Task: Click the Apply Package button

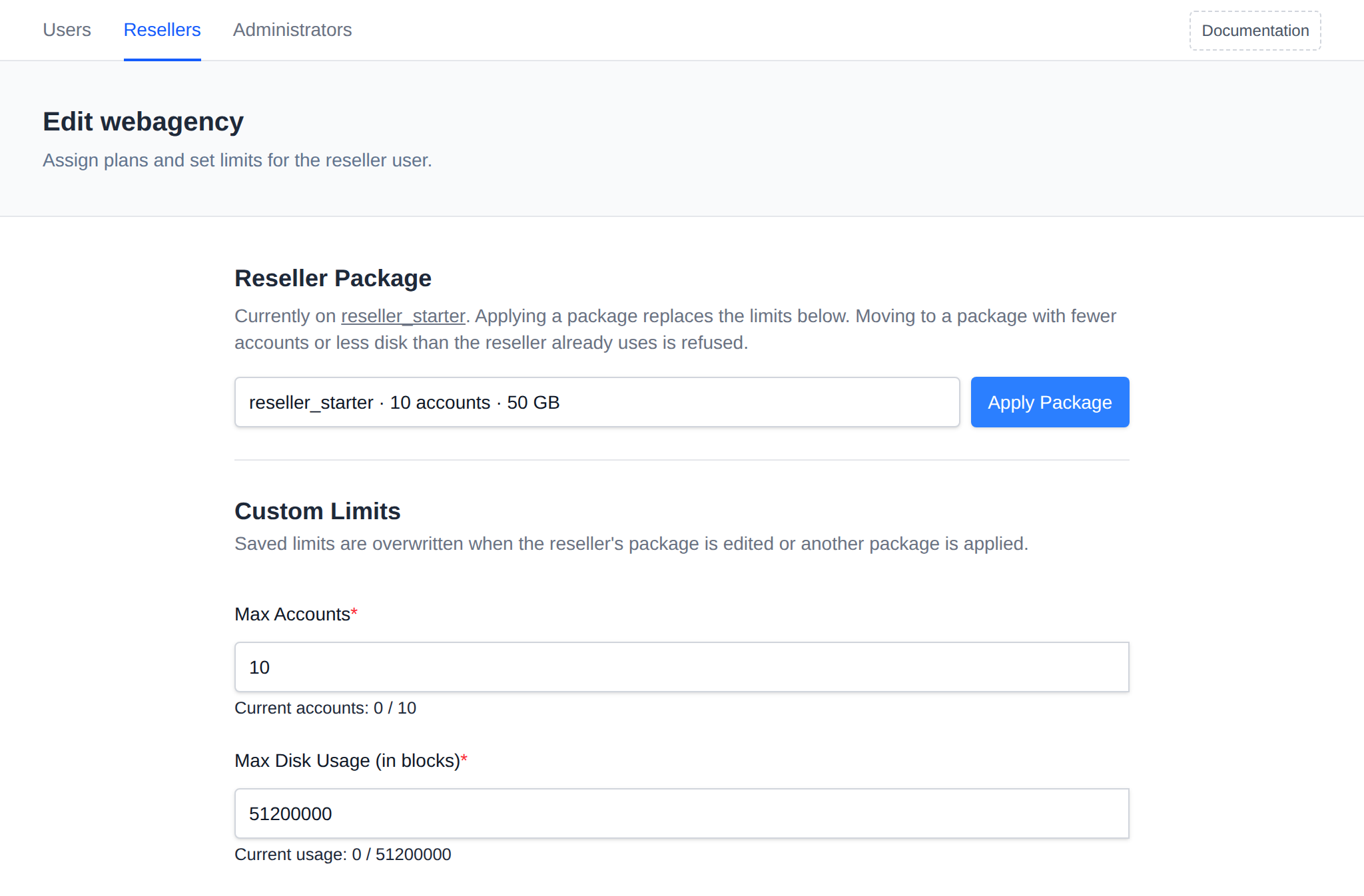Action: (1050, 402)
